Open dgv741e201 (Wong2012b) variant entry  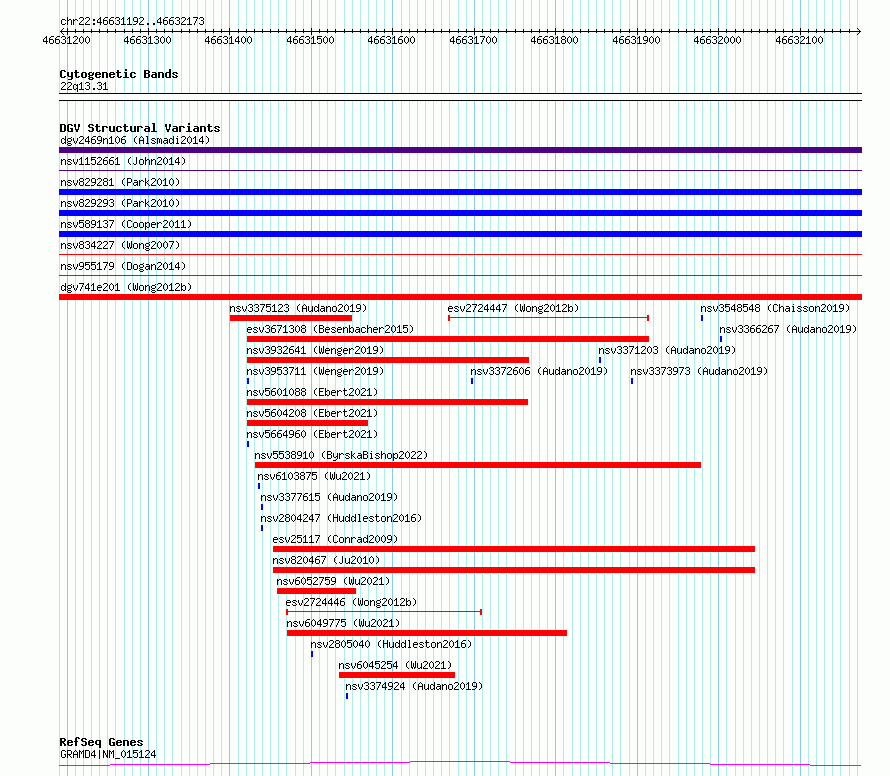[126, 287]
